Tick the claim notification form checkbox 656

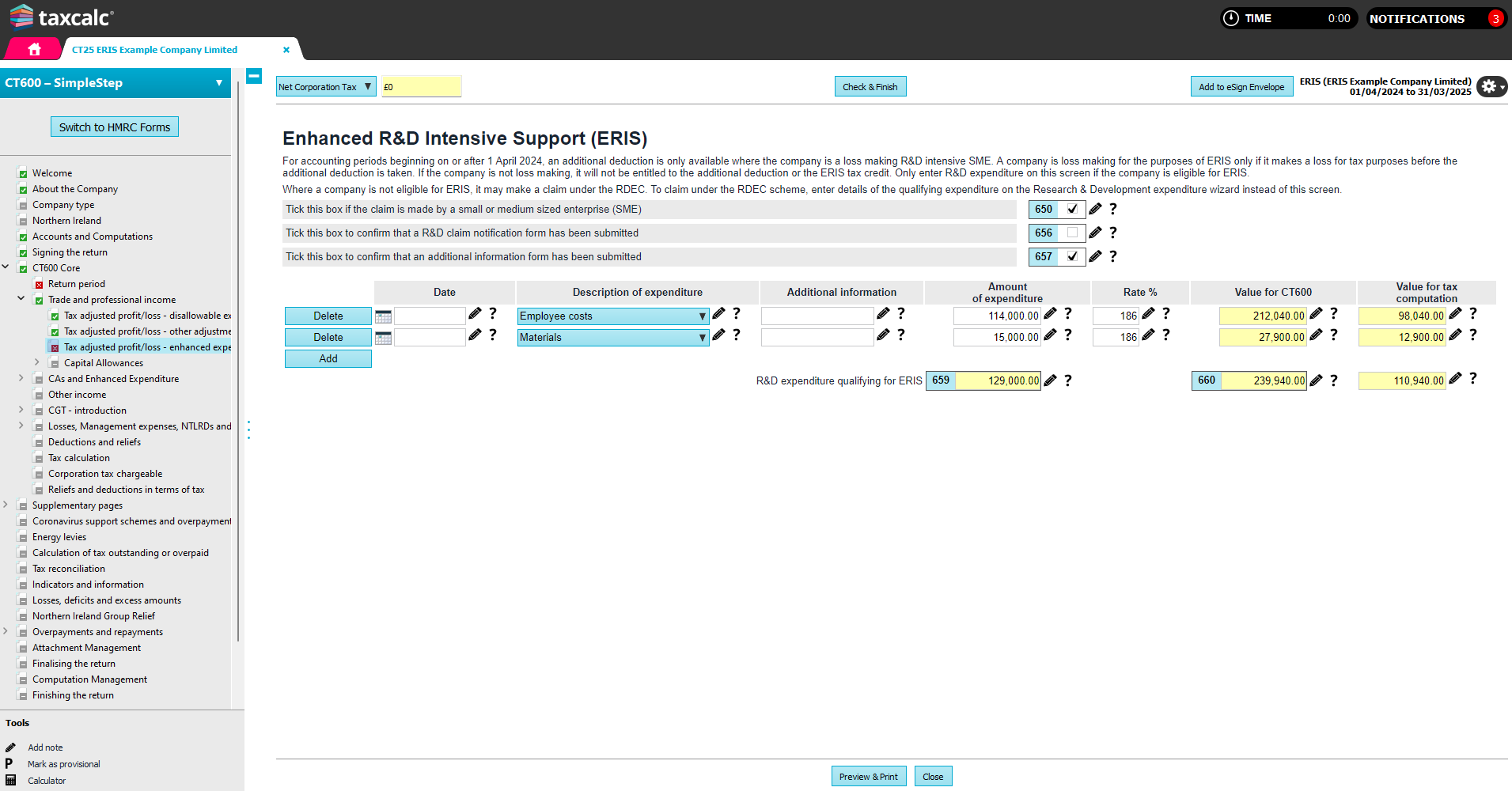1072,233
